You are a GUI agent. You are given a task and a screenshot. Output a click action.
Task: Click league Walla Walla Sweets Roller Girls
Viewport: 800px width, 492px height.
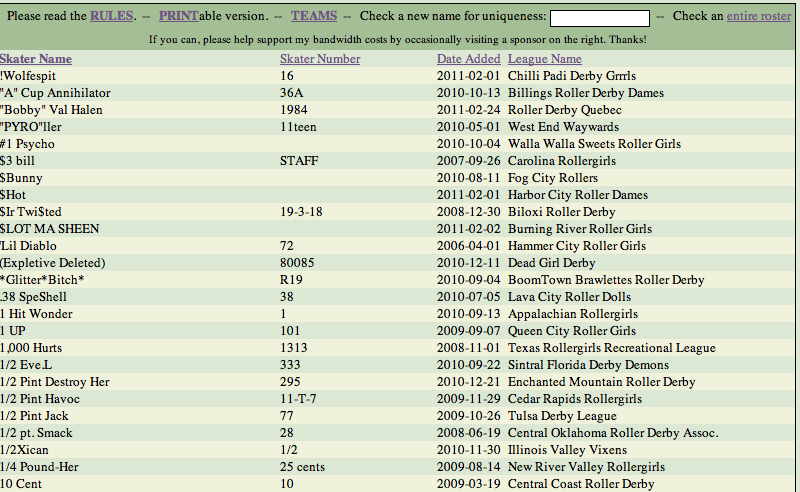[x=594, y=144]
